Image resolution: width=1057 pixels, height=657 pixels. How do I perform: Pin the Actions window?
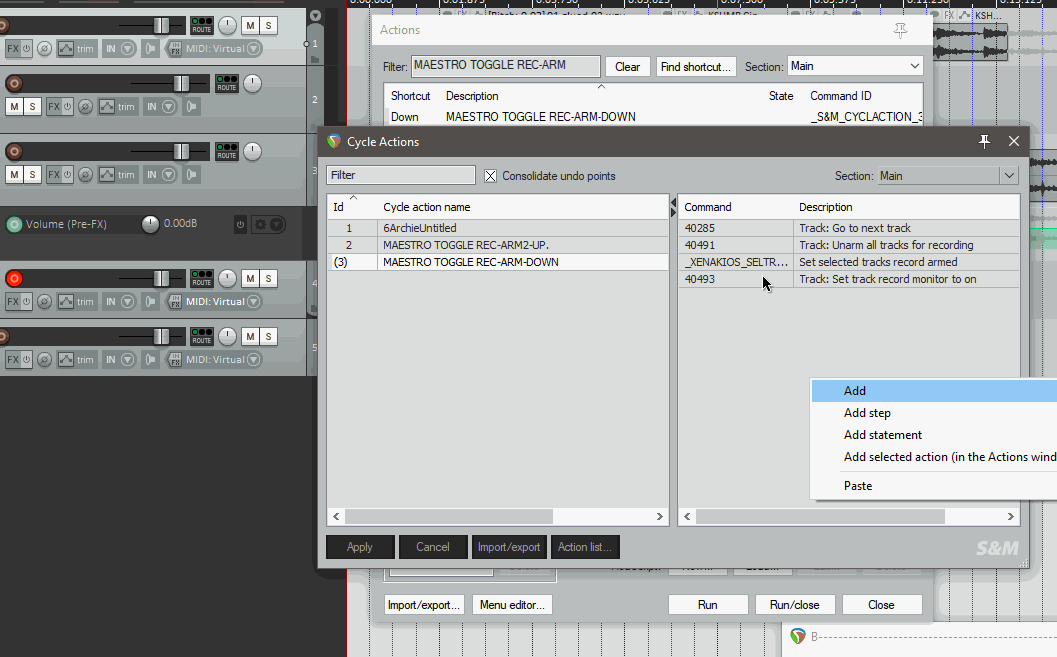[x=901, y=30]
